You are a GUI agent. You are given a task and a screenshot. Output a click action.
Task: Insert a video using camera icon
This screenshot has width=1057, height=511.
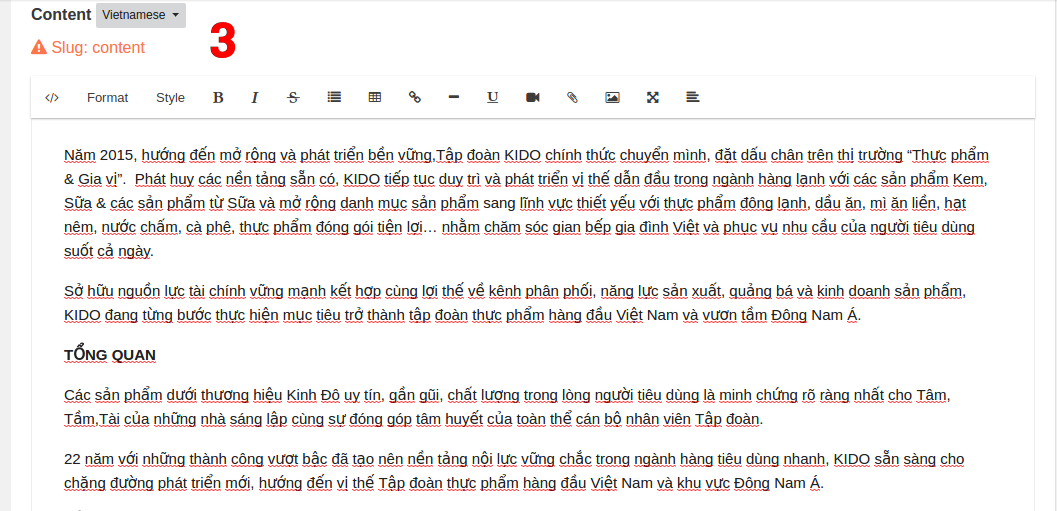(x=533, y=98)
